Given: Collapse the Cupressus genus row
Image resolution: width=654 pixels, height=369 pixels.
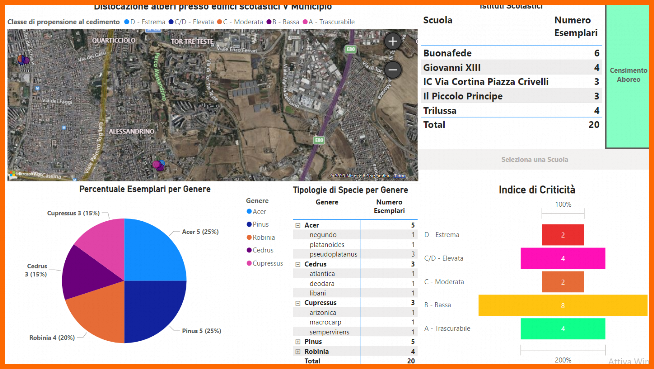Looking at the screenshot, I should (298, 303).
